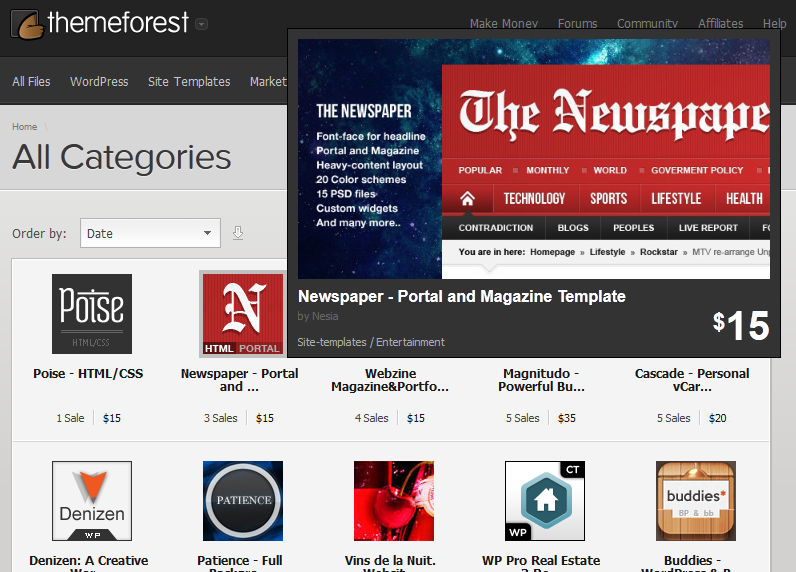This screenshot has height=572, width=796.
Task: Click the $15 price in preview popup
Action: coord(741,325)
